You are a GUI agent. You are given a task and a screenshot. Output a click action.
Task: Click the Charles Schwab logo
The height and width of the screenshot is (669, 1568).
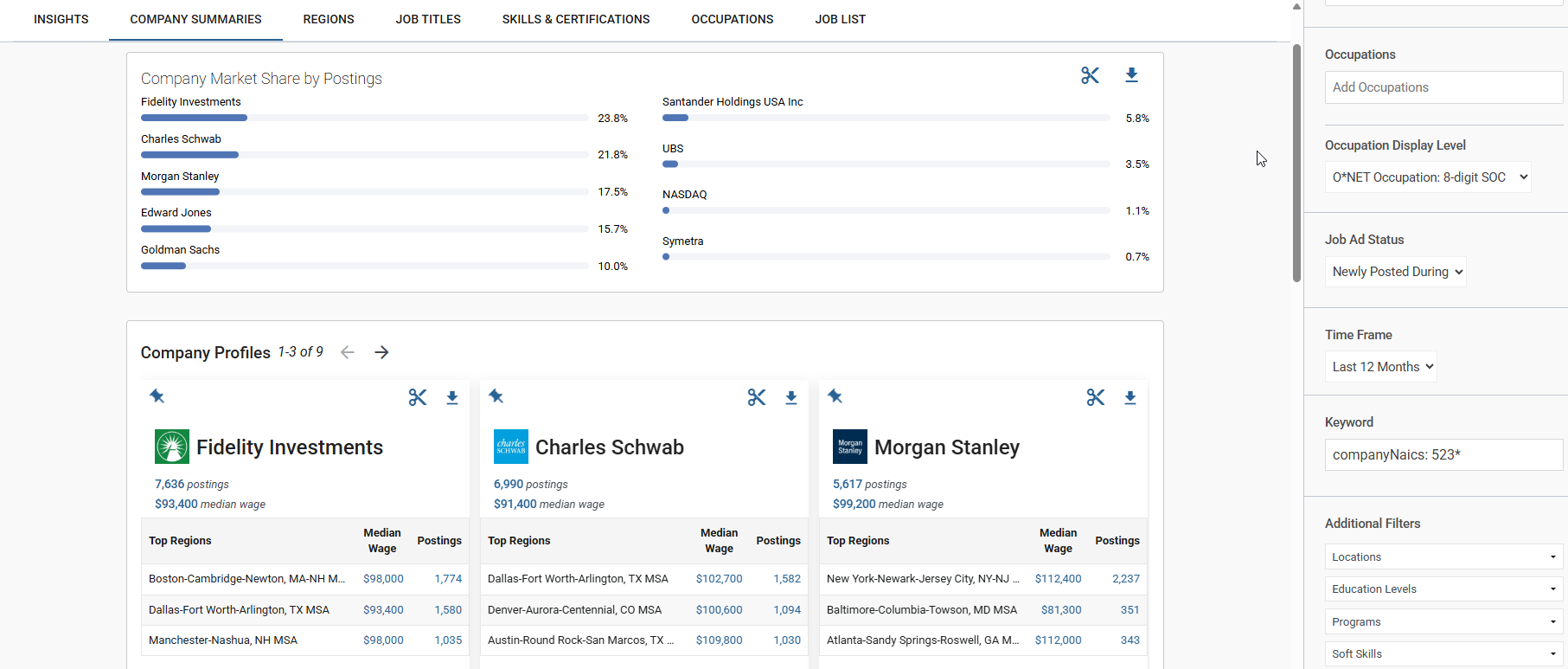click(511, 447)
